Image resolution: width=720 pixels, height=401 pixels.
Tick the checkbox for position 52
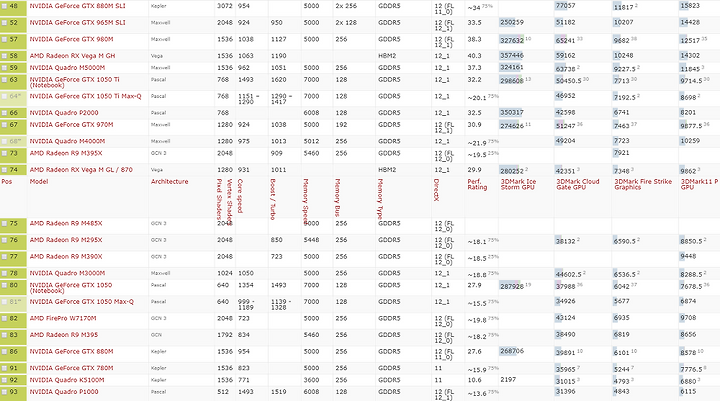[5, 23]
